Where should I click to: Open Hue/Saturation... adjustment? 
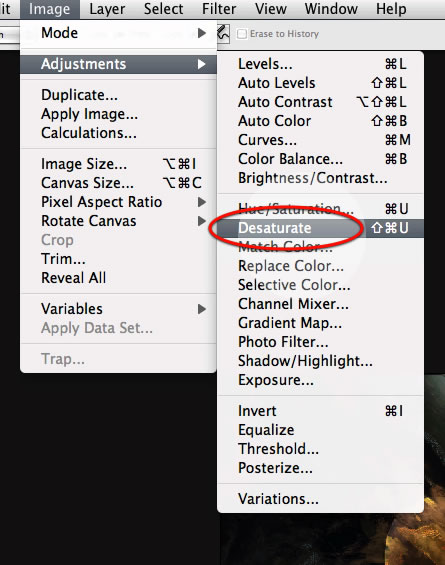320,209
